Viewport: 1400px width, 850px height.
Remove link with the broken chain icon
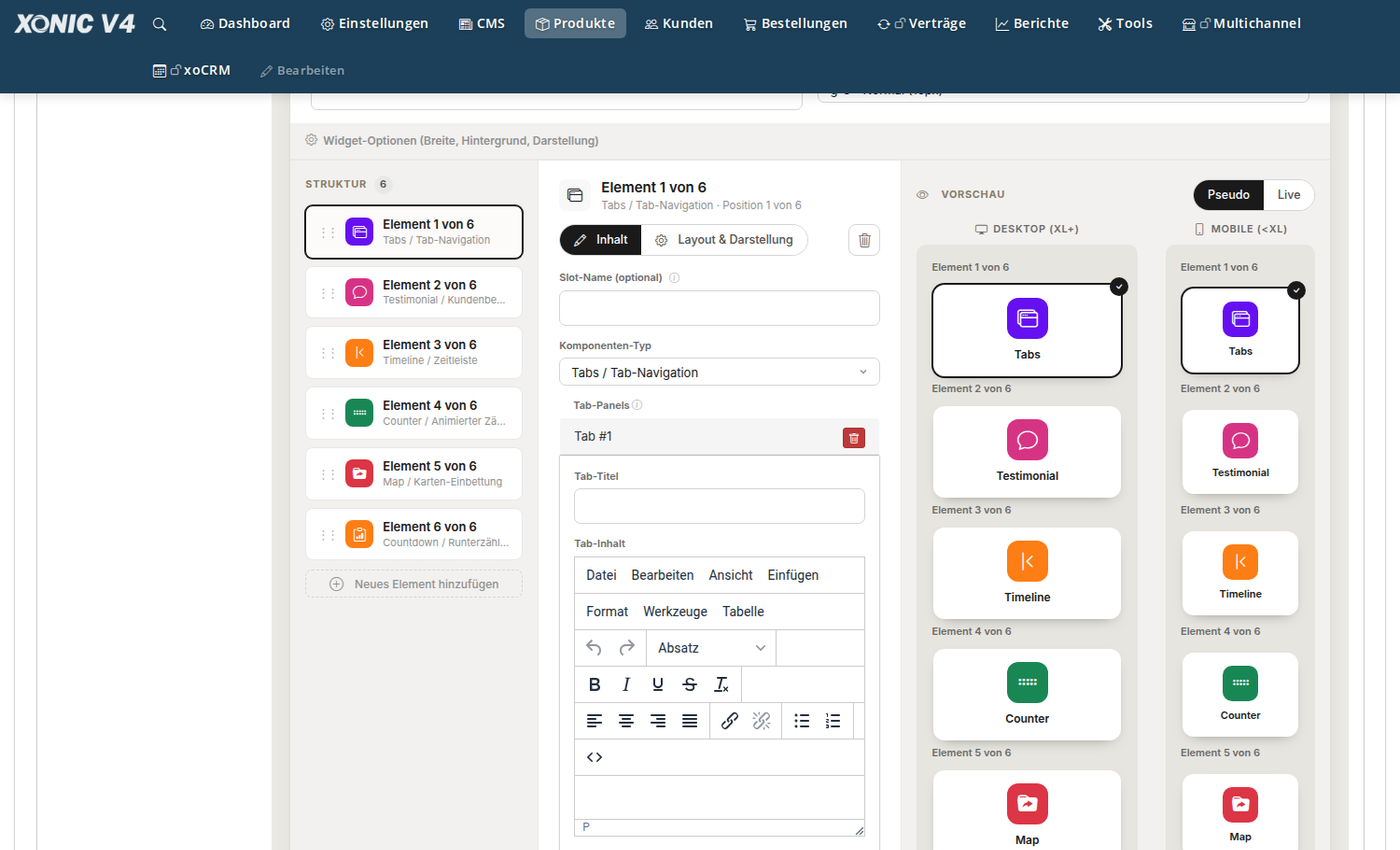(761, 721)
